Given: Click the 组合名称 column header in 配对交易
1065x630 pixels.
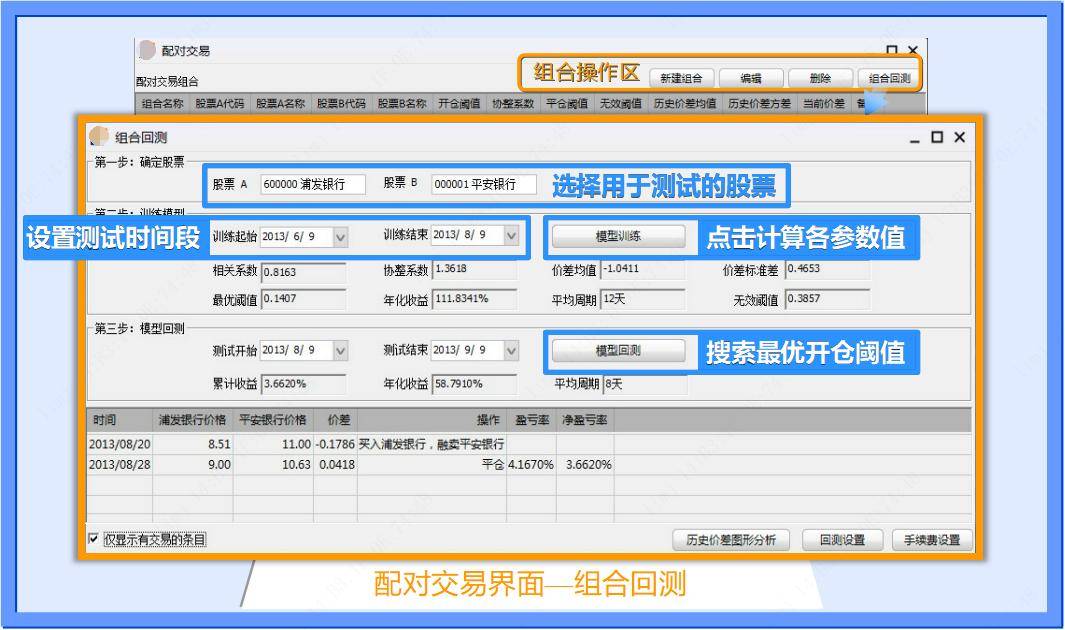Looking at the screenshot, I should [x=162, y=103].
